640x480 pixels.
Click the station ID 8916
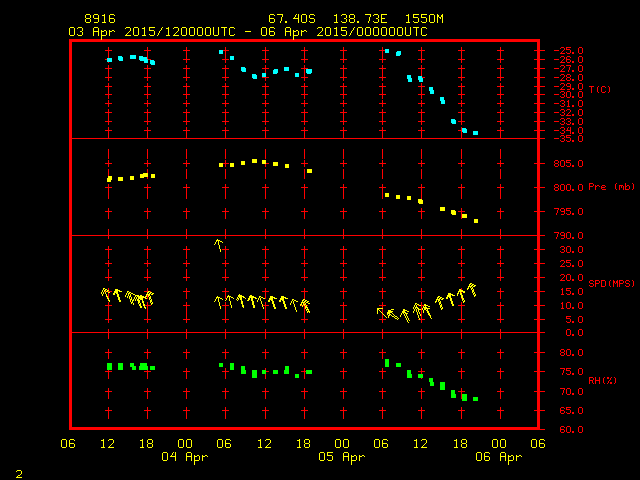100,19
